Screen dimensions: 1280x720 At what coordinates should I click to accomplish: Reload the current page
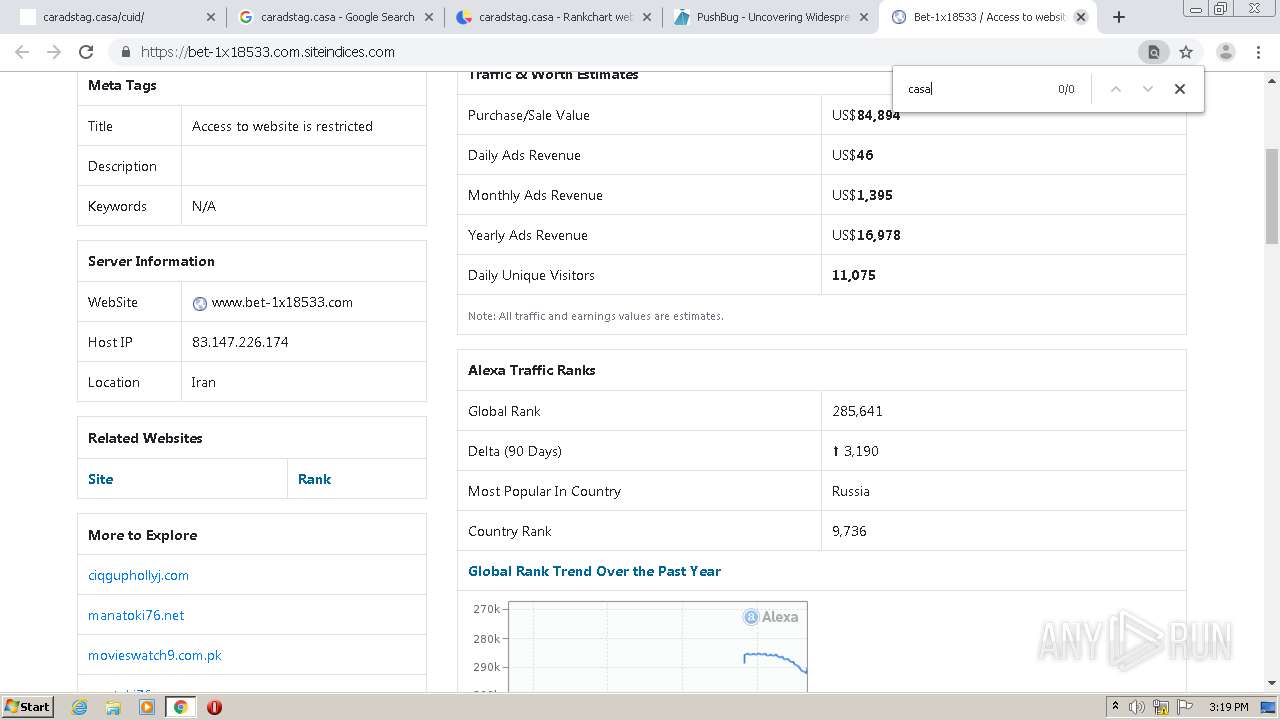(x=86, y=52)
